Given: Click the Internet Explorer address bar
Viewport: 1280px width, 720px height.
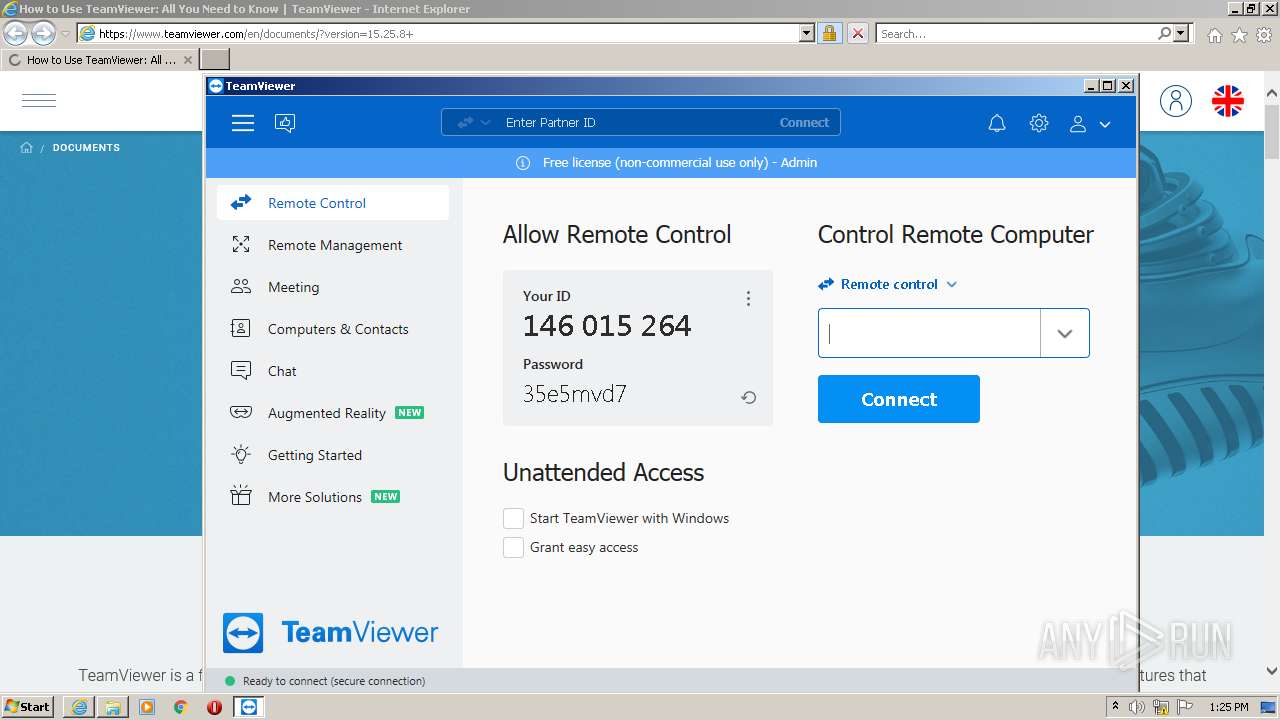Looking at the screenshot, I should (x=448, y=34).
